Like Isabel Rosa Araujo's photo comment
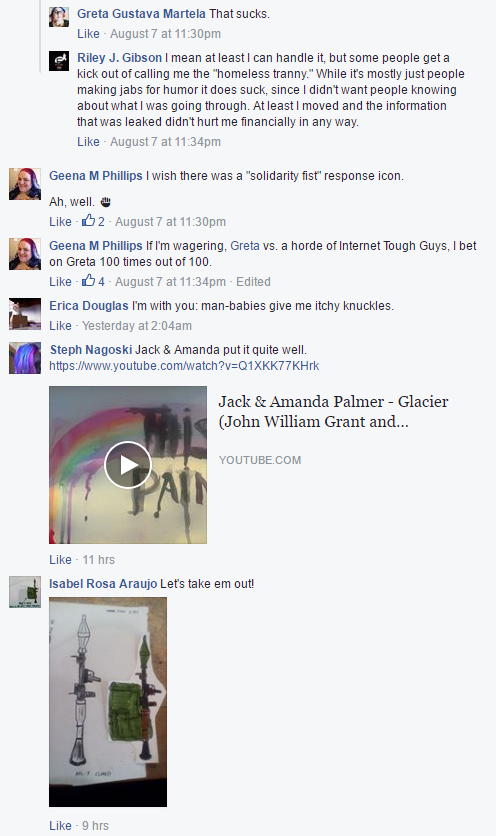 tap(60, 826)
